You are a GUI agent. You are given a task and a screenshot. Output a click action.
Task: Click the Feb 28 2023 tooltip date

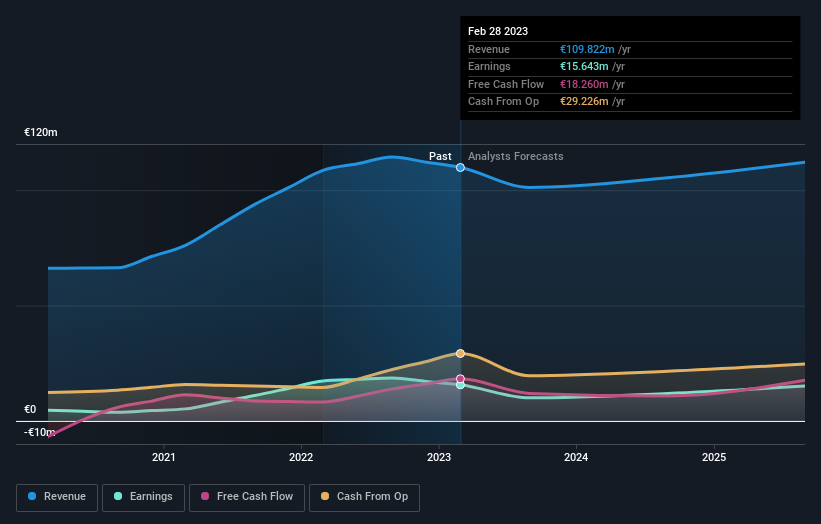(x=498, y=31)
